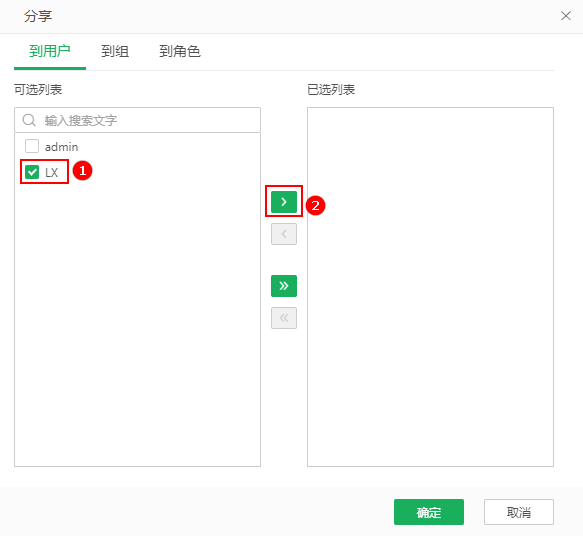Click inside the 已选列表 selected list box
This screenshot has height=536, width=583.
point(430,287)
